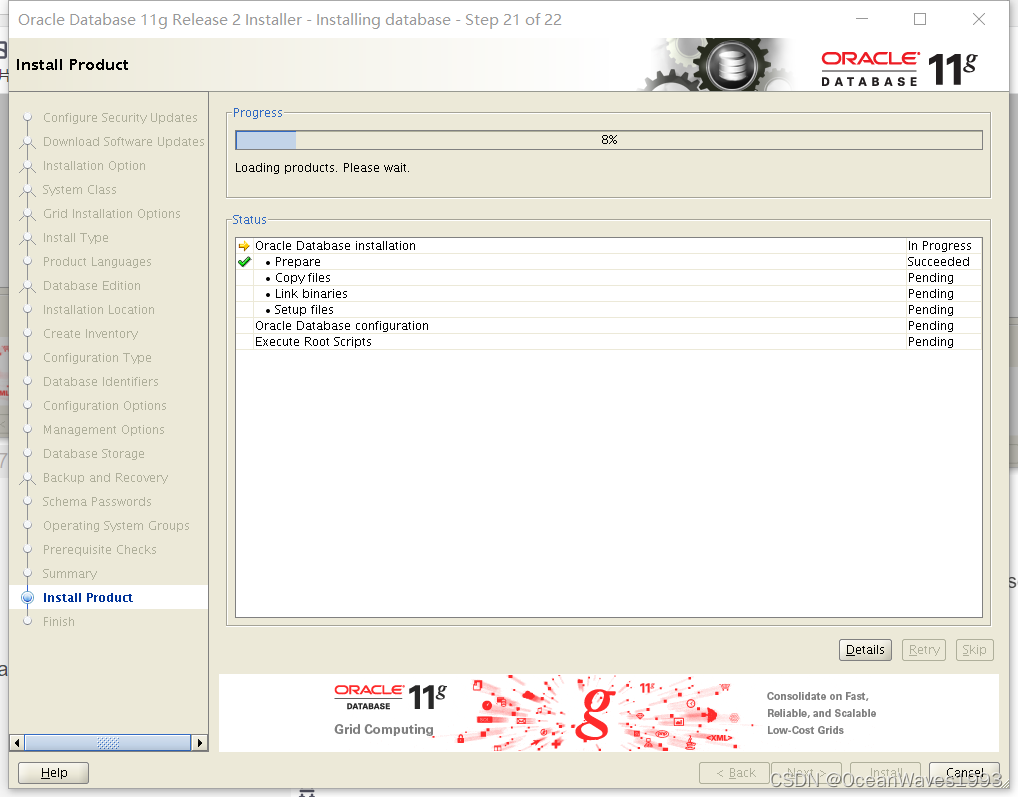This screenshot has width=1018, height=797.
Task: Click the Database Storage step
Action: 93,454
